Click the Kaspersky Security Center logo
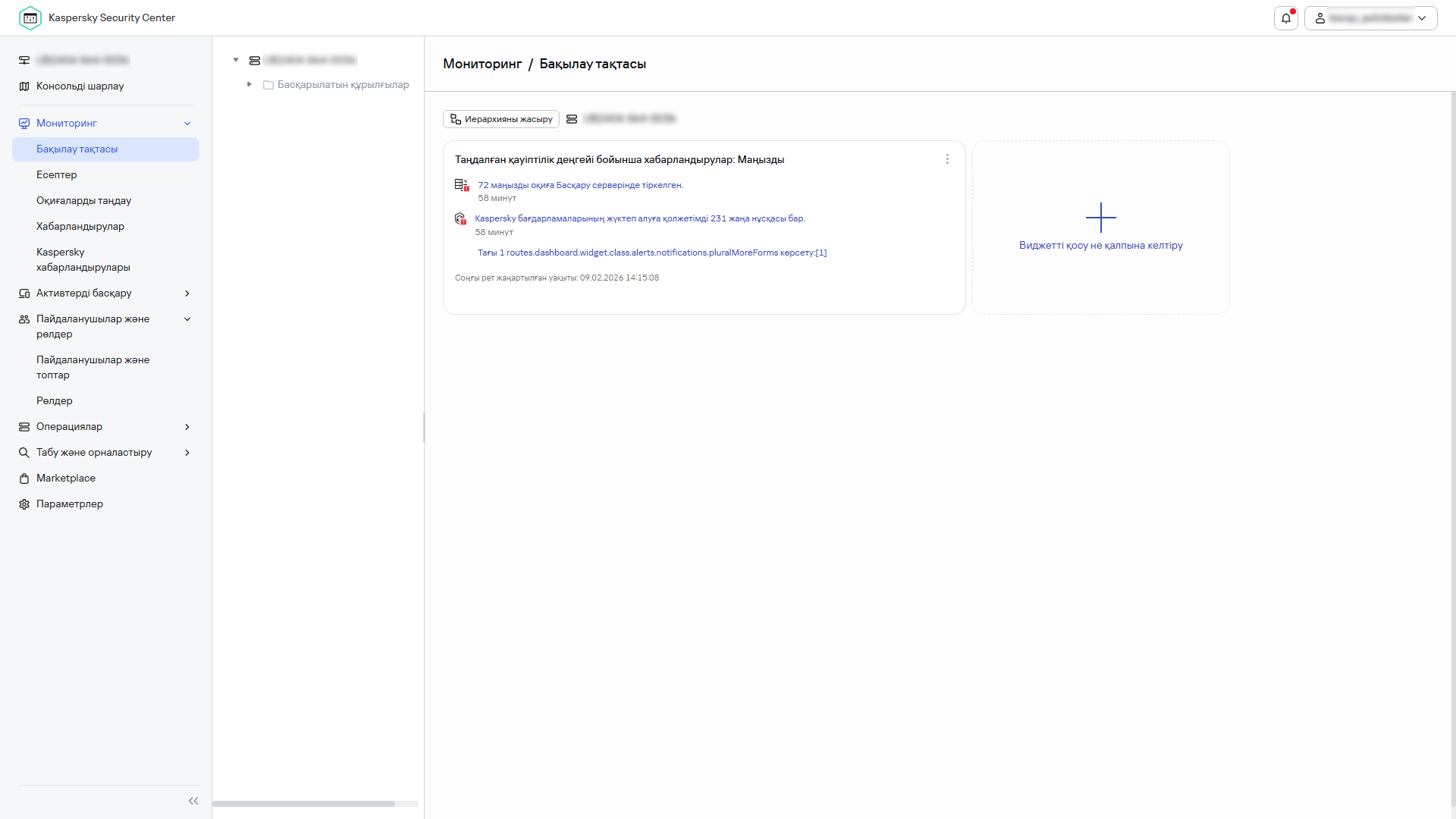 [30, 18]
